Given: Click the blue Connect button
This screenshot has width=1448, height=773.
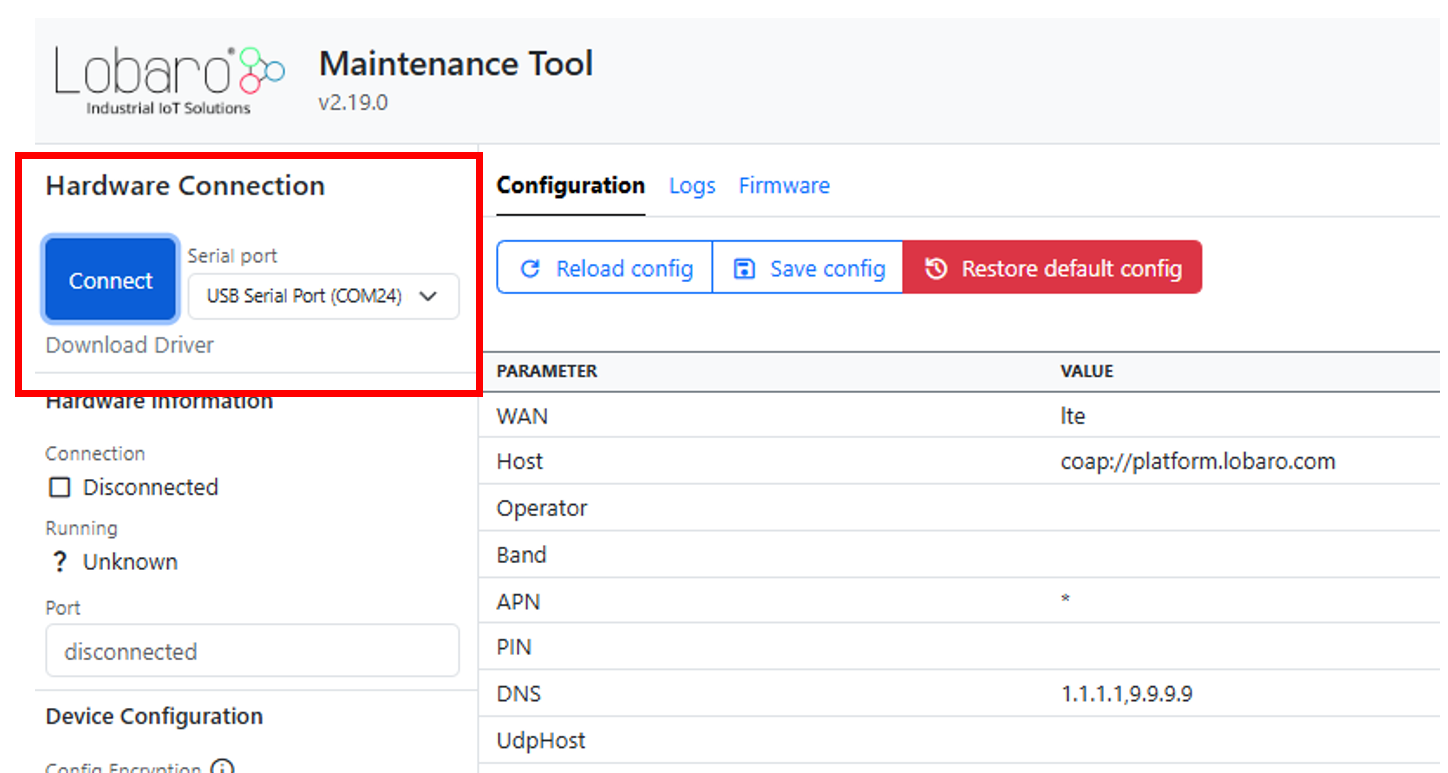Looking at the screenshot, I should point(110,280).
